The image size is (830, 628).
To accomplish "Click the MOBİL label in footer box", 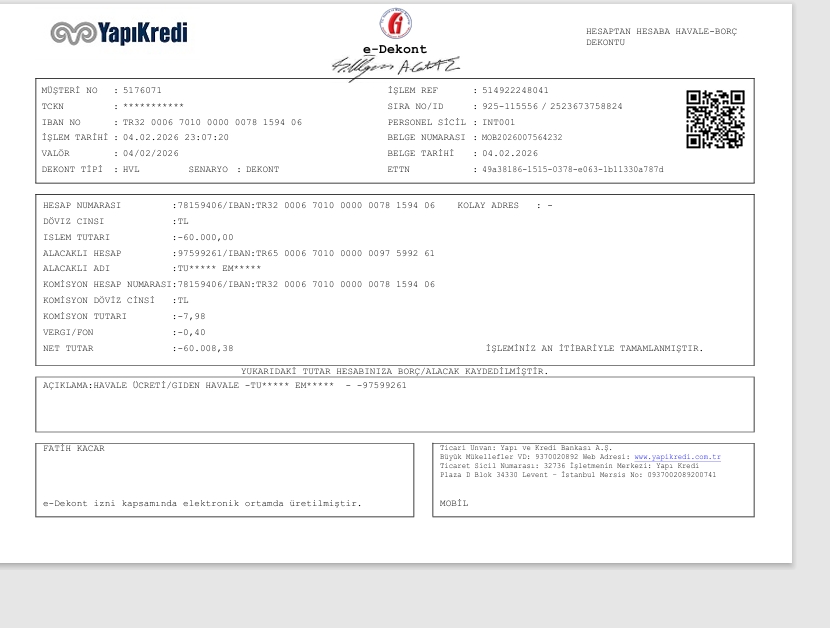I will (454, 504).
